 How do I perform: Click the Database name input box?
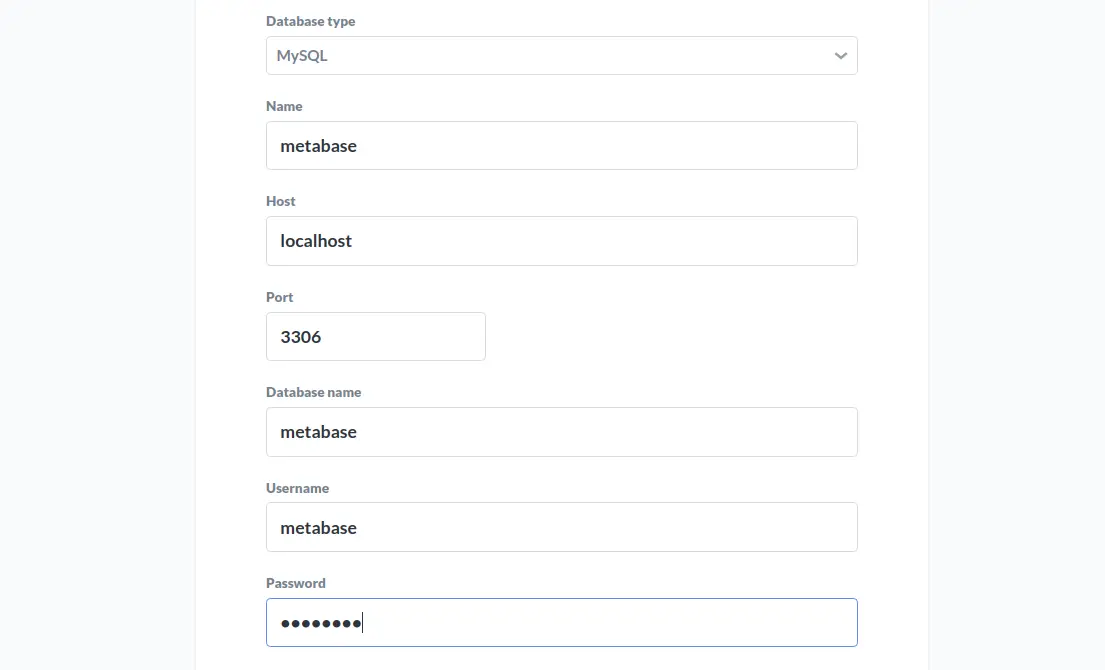coord(562,432)
